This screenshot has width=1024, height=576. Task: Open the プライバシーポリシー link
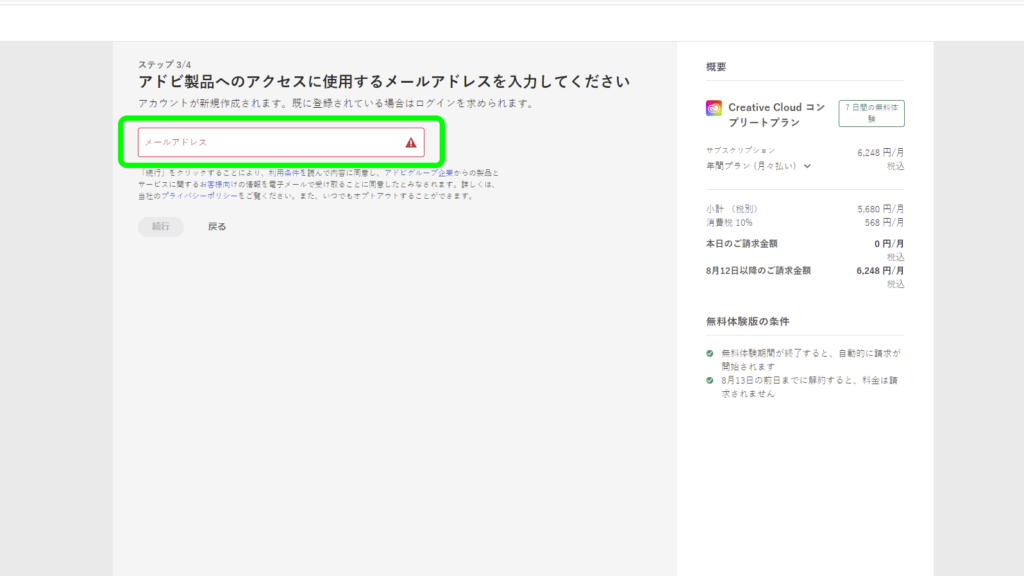(x=199, y=196)
